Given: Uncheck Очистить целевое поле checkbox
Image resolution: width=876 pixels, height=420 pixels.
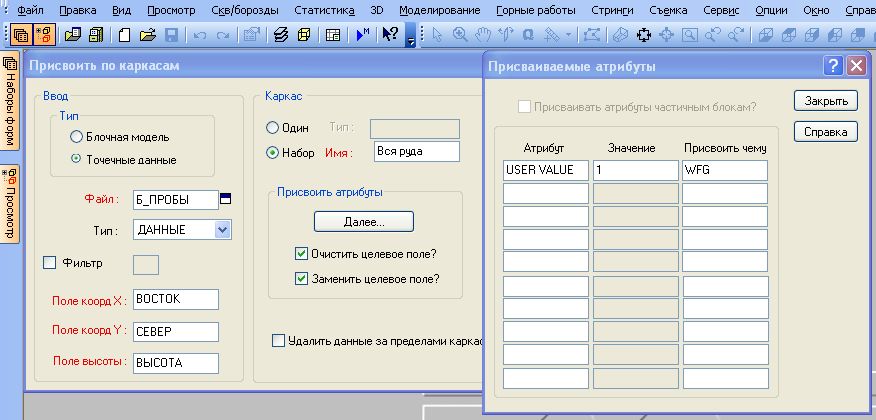Looking at the screenshot, I should point(301,254).
